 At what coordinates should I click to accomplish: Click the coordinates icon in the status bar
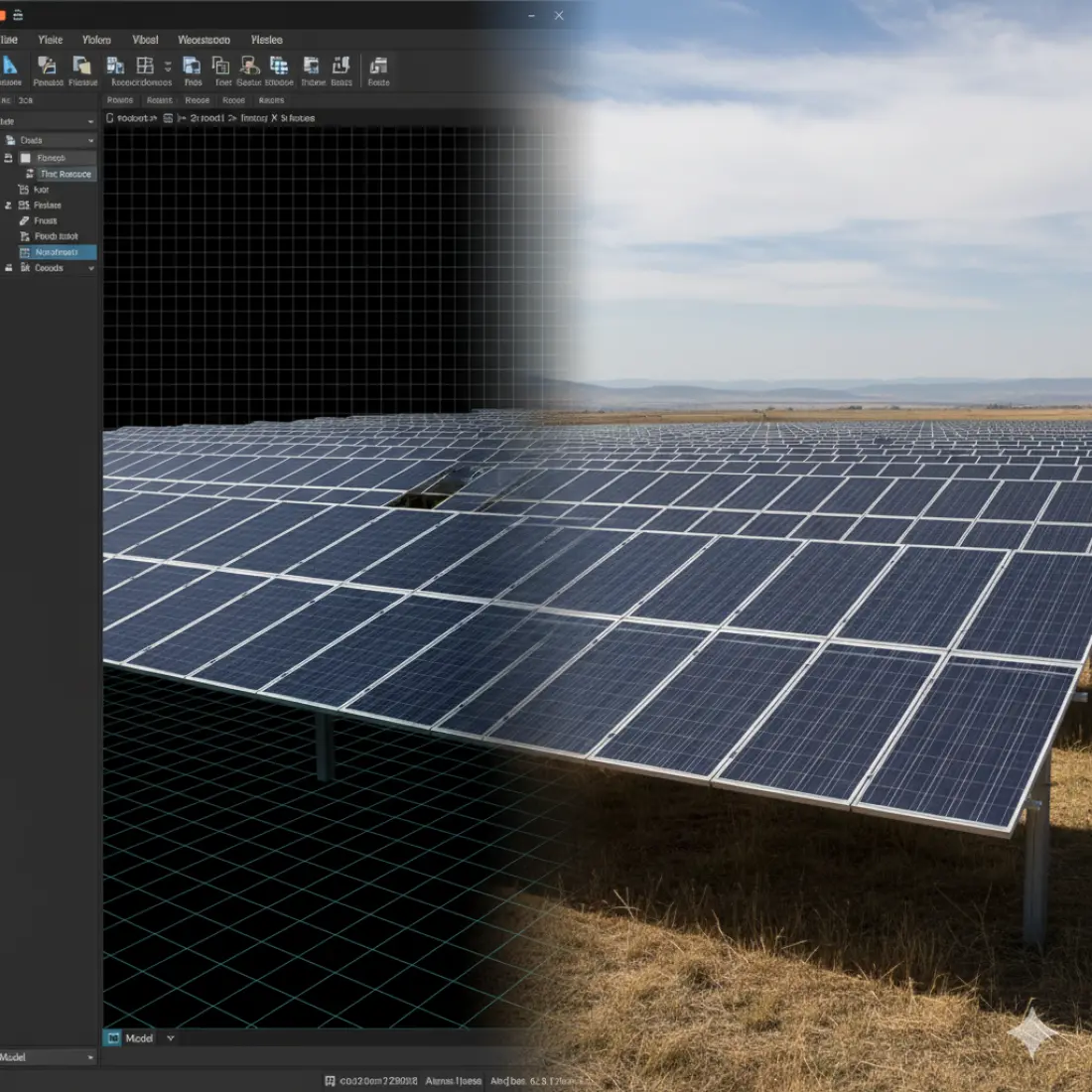coord(330,1080)
